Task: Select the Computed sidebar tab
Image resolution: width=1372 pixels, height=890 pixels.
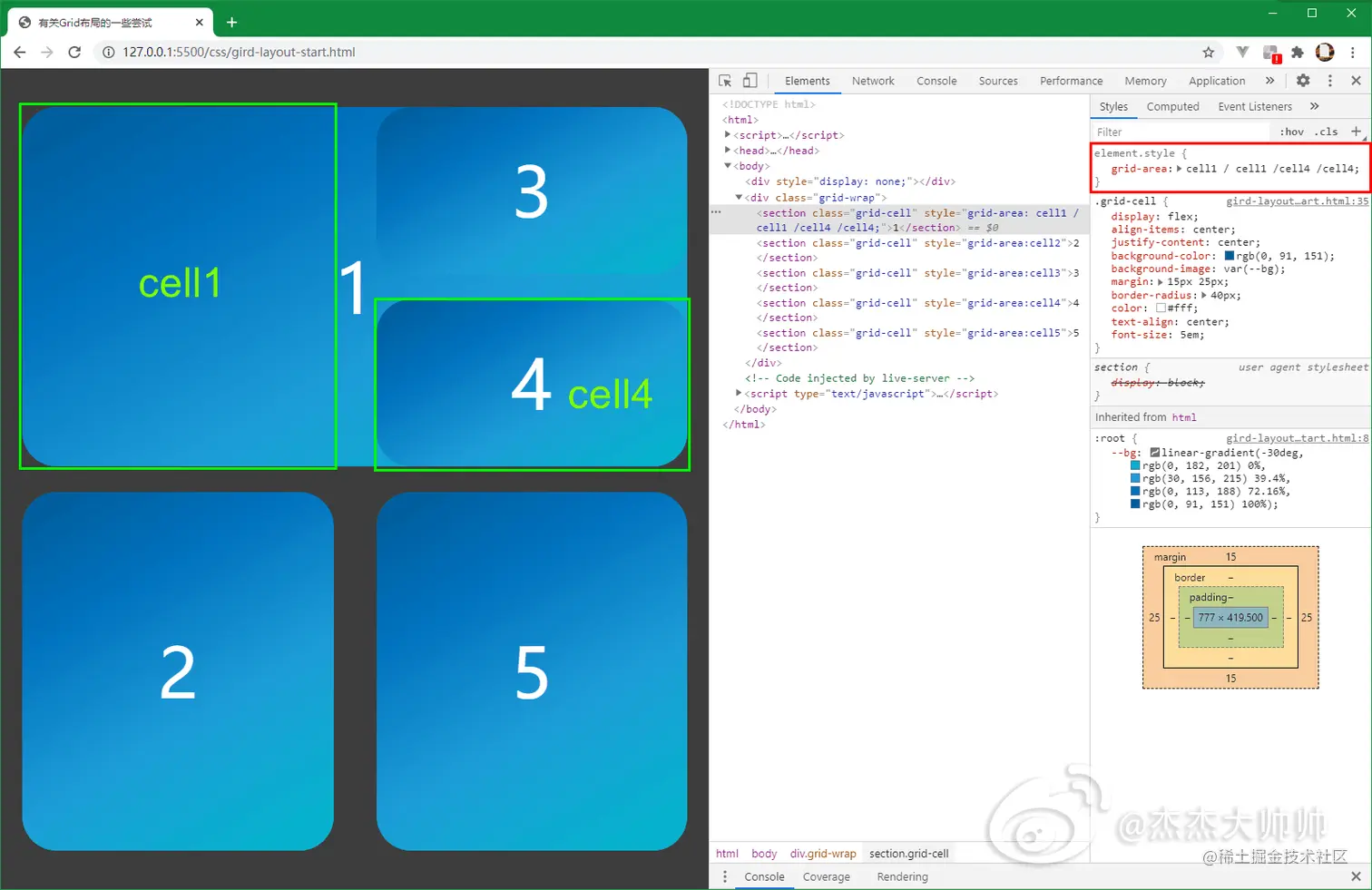Action: click(1172, 106)
